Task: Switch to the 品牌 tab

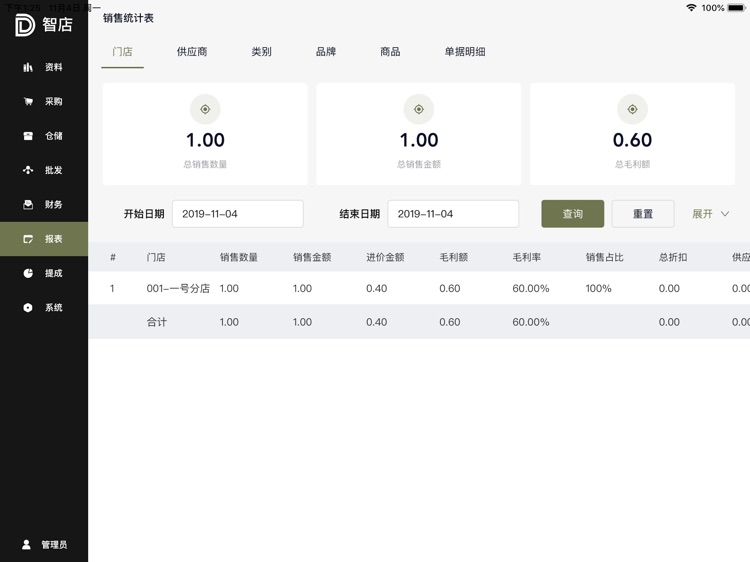Action: (x=326, y=52)
